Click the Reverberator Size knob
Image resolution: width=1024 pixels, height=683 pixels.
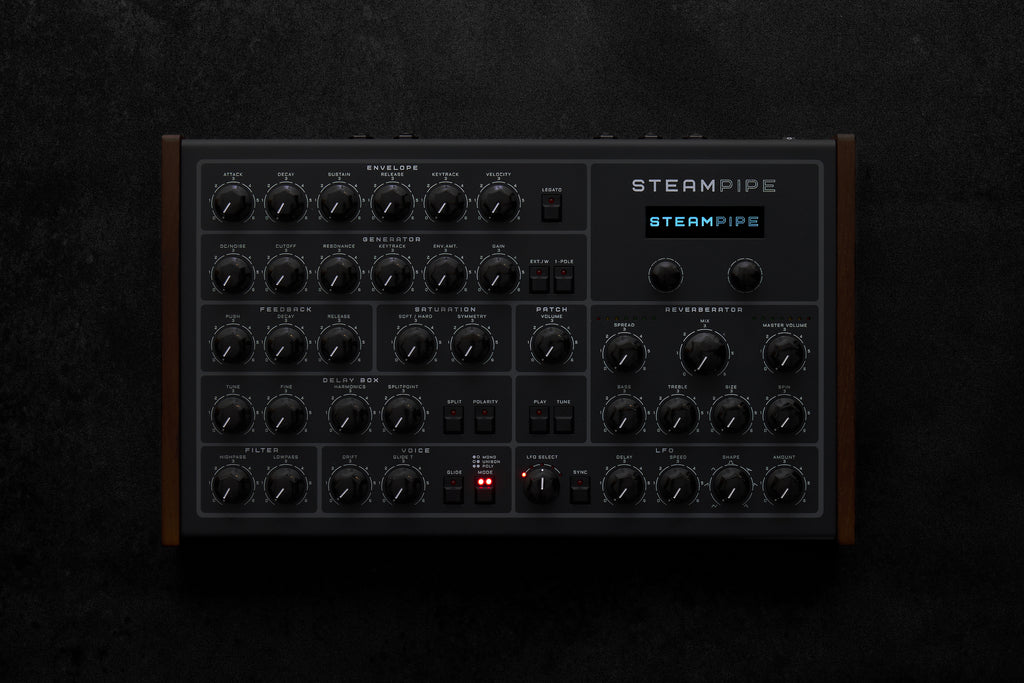tap(731, 415)
